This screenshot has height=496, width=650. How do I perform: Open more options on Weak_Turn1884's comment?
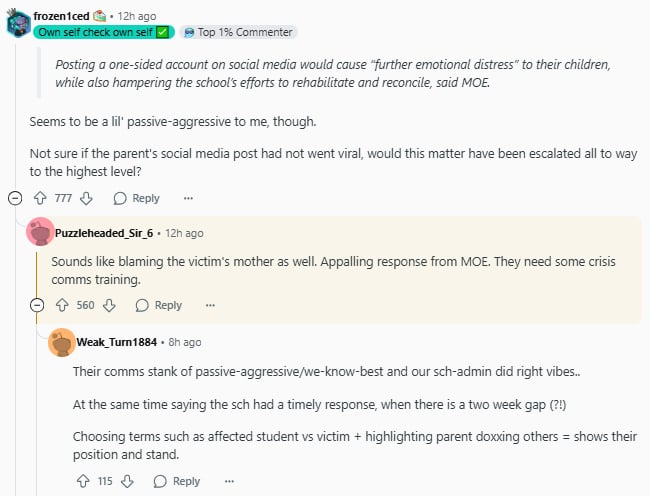[229, 481]
